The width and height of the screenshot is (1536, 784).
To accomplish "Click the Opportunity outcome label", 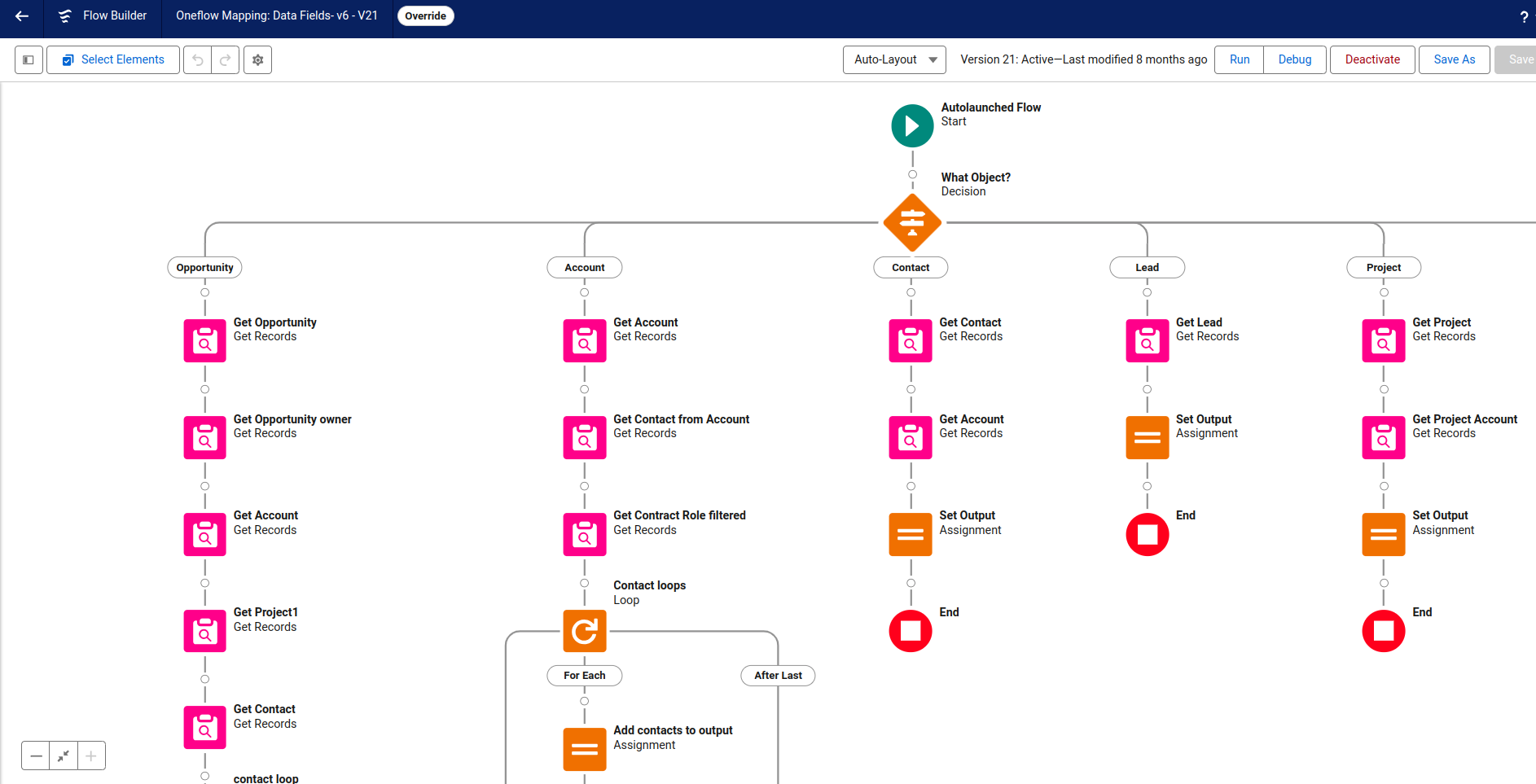I will [204, 268].
